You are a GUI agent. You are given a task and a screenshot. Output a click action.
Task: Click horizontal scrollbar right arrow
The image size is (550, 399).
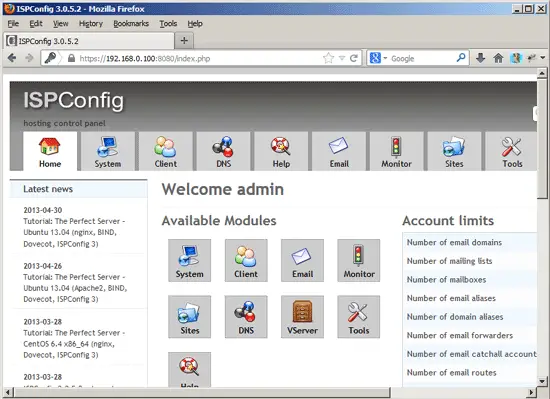click(x=531, y=392)
